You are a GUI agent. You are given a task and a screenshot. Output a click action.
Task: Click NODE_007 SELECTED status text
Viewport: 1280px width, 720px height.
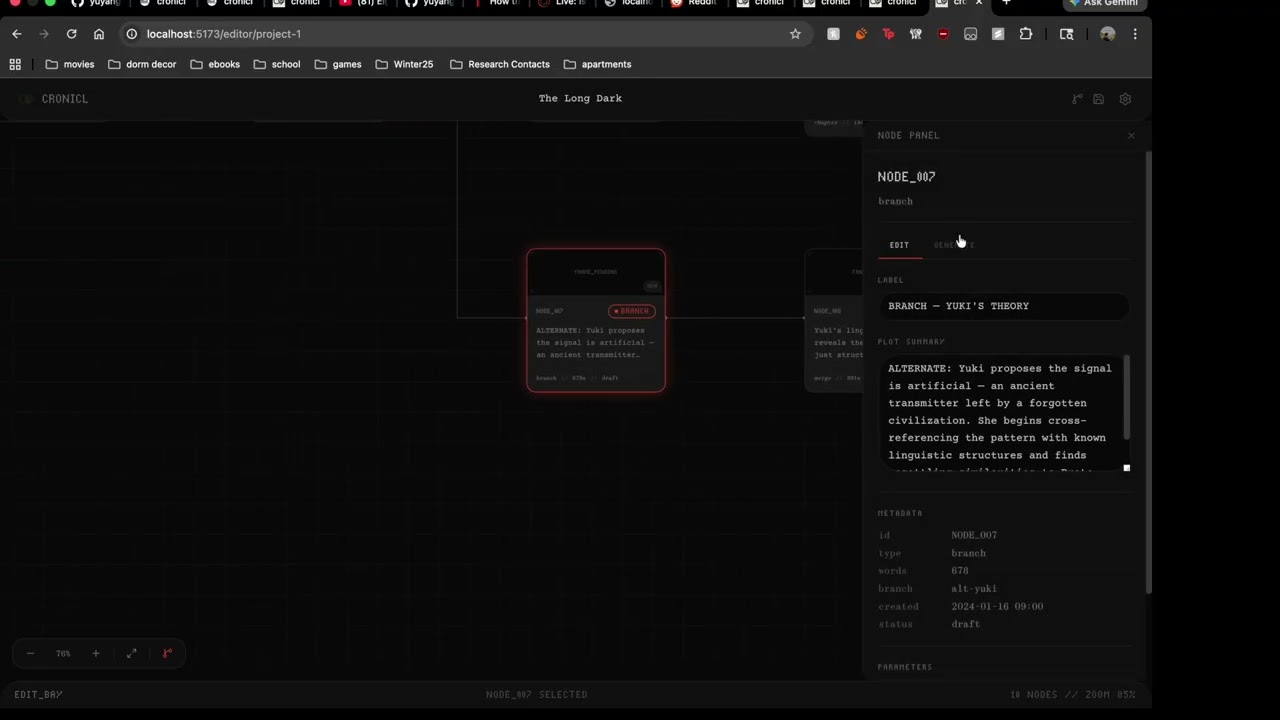click(x=536, y=694)
